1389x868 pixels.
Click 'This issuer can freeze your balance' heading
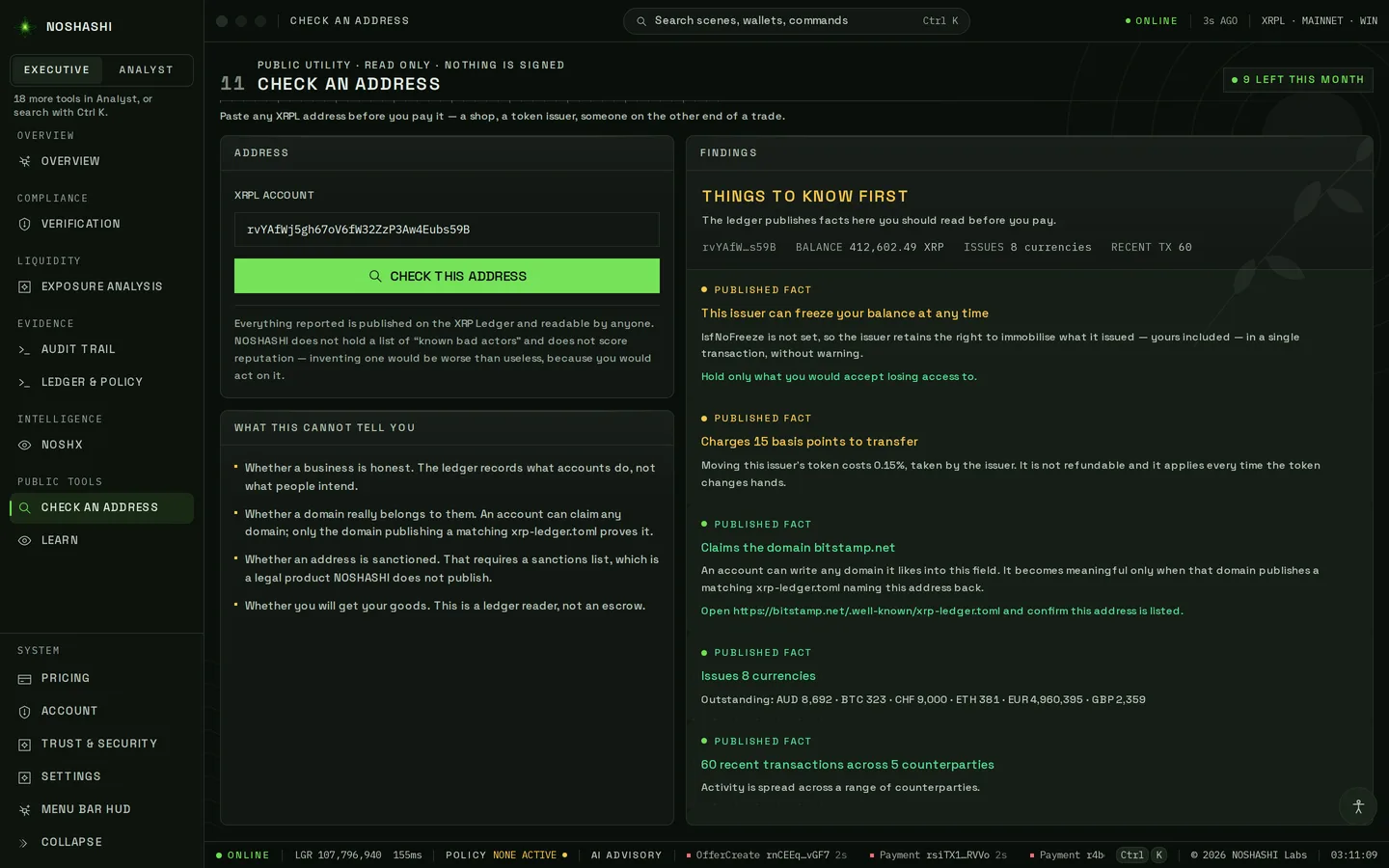click(x=845, y=313)
